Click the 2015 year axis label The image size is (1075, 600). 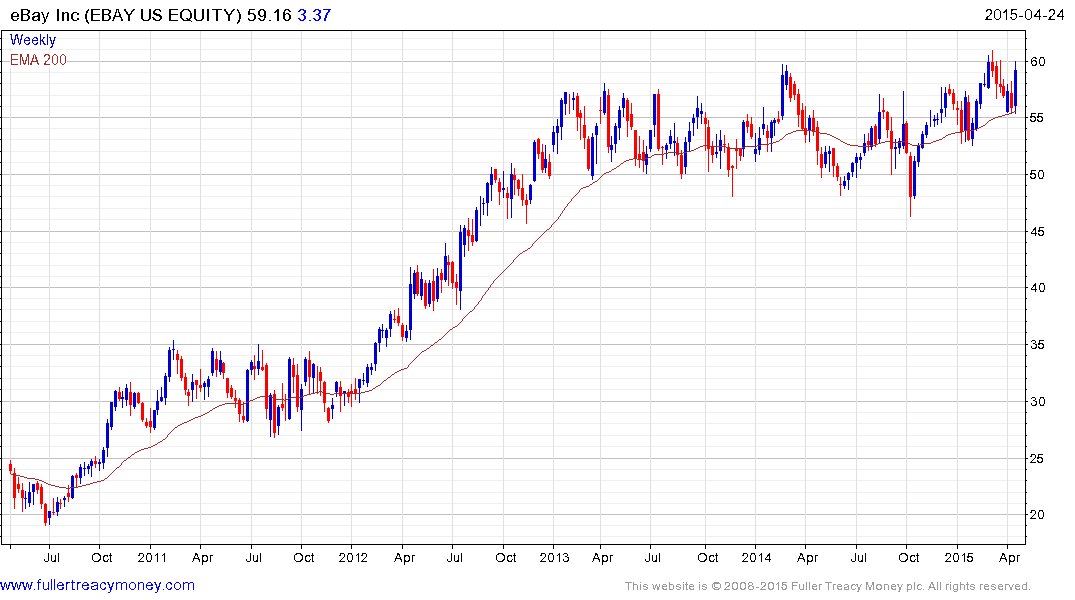(958, 557)
